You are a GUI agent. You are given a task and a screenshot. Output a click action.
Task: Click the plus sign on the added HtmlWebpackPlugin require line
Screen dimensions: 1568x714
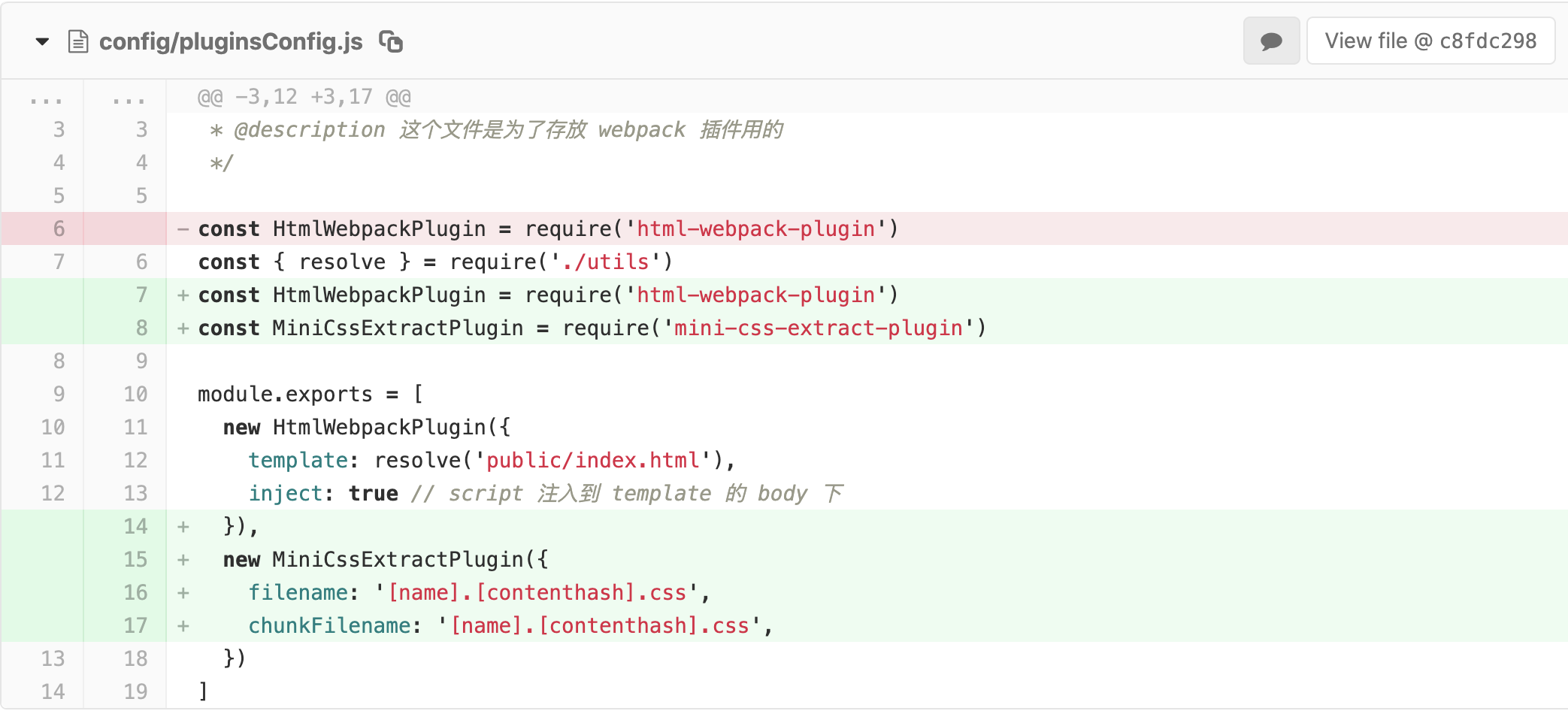pyautogui.click(x=183, y=295)
